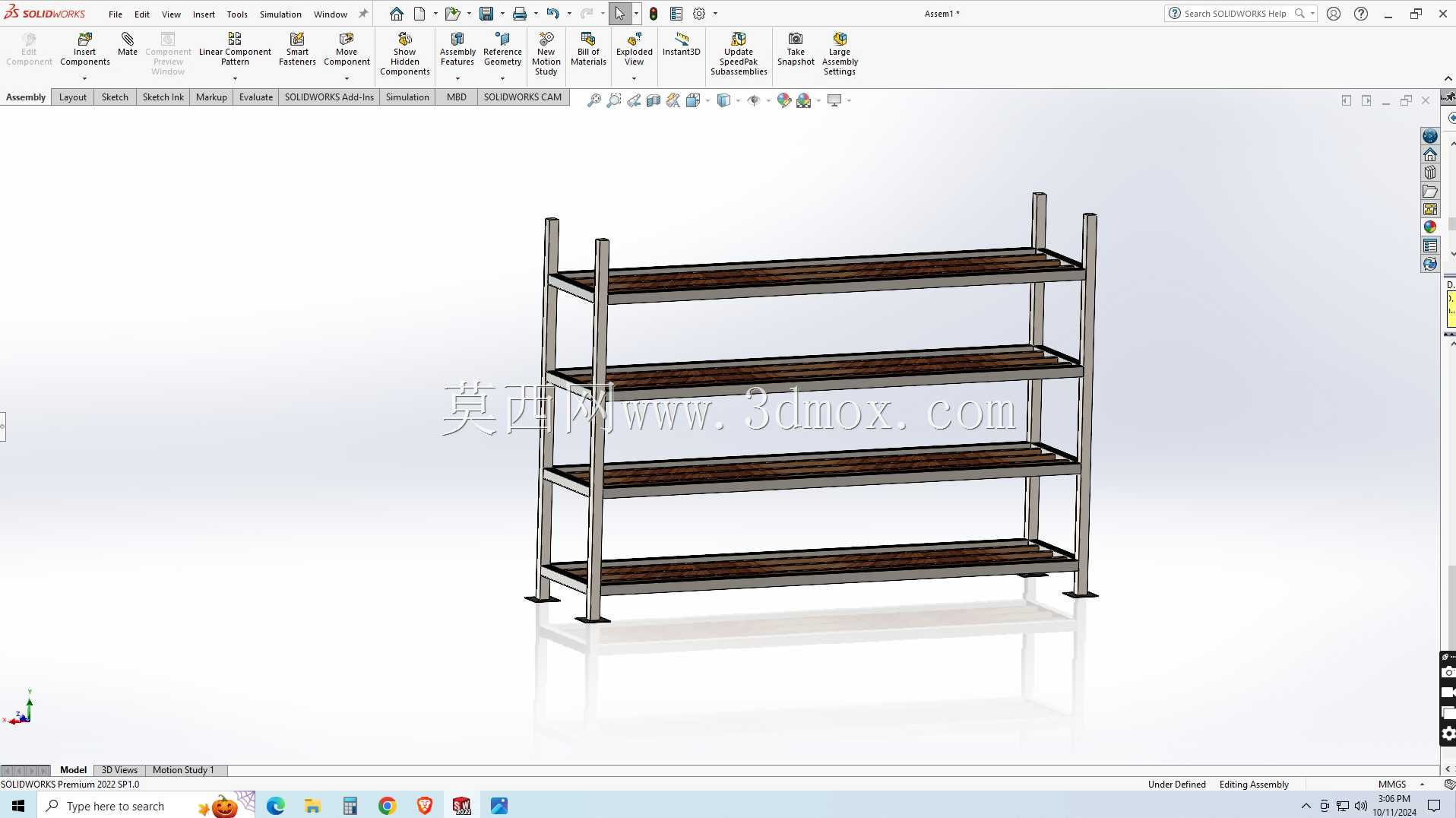The height and width of the screenshot is (818, 1456).
Task: Click Windows Start button
Action: pyautogui.click(x=18, y=806)
